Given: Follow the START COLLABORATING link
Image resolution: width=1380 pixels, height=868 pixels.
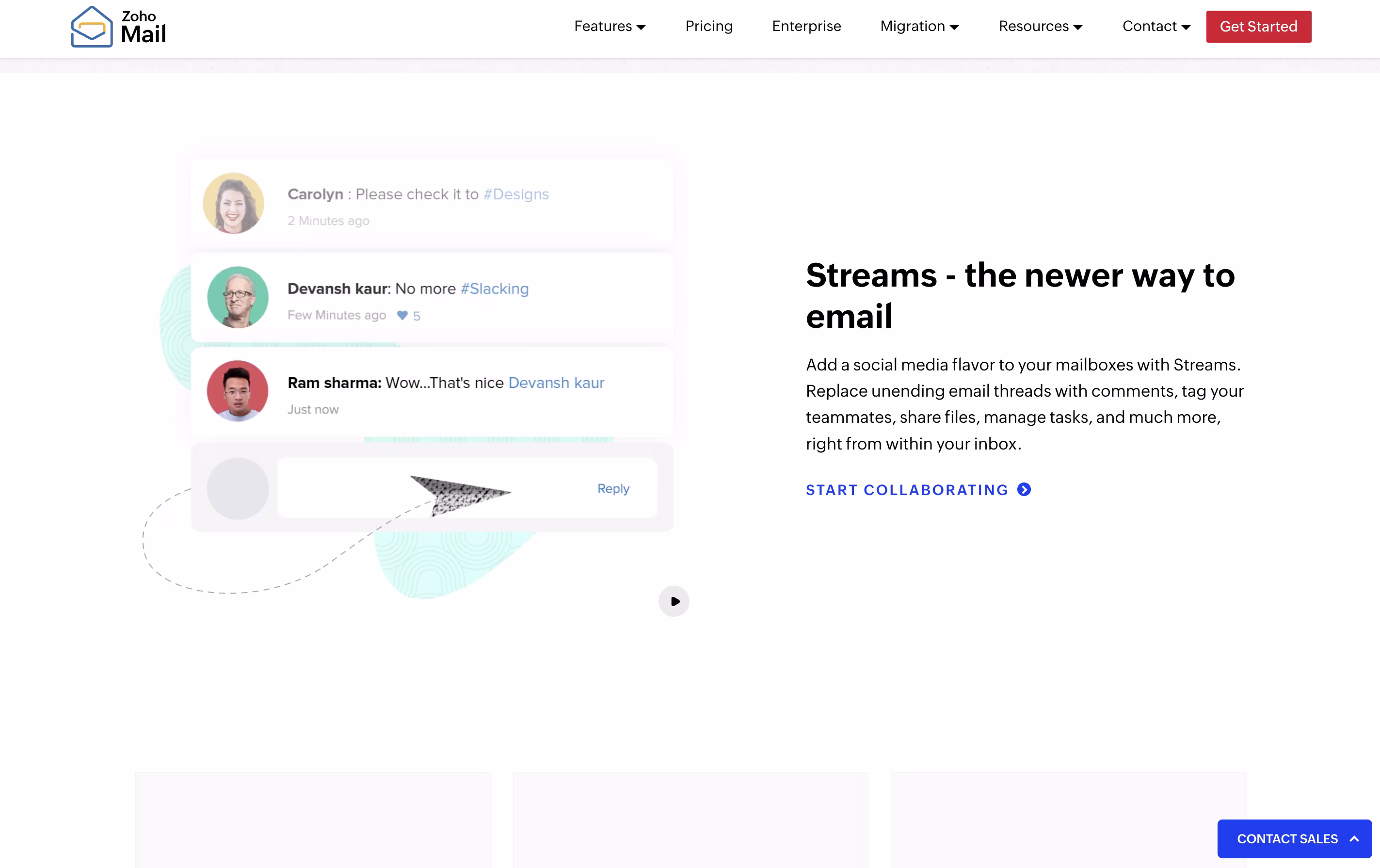Looking at the screenshot, I should pos(907,489).
